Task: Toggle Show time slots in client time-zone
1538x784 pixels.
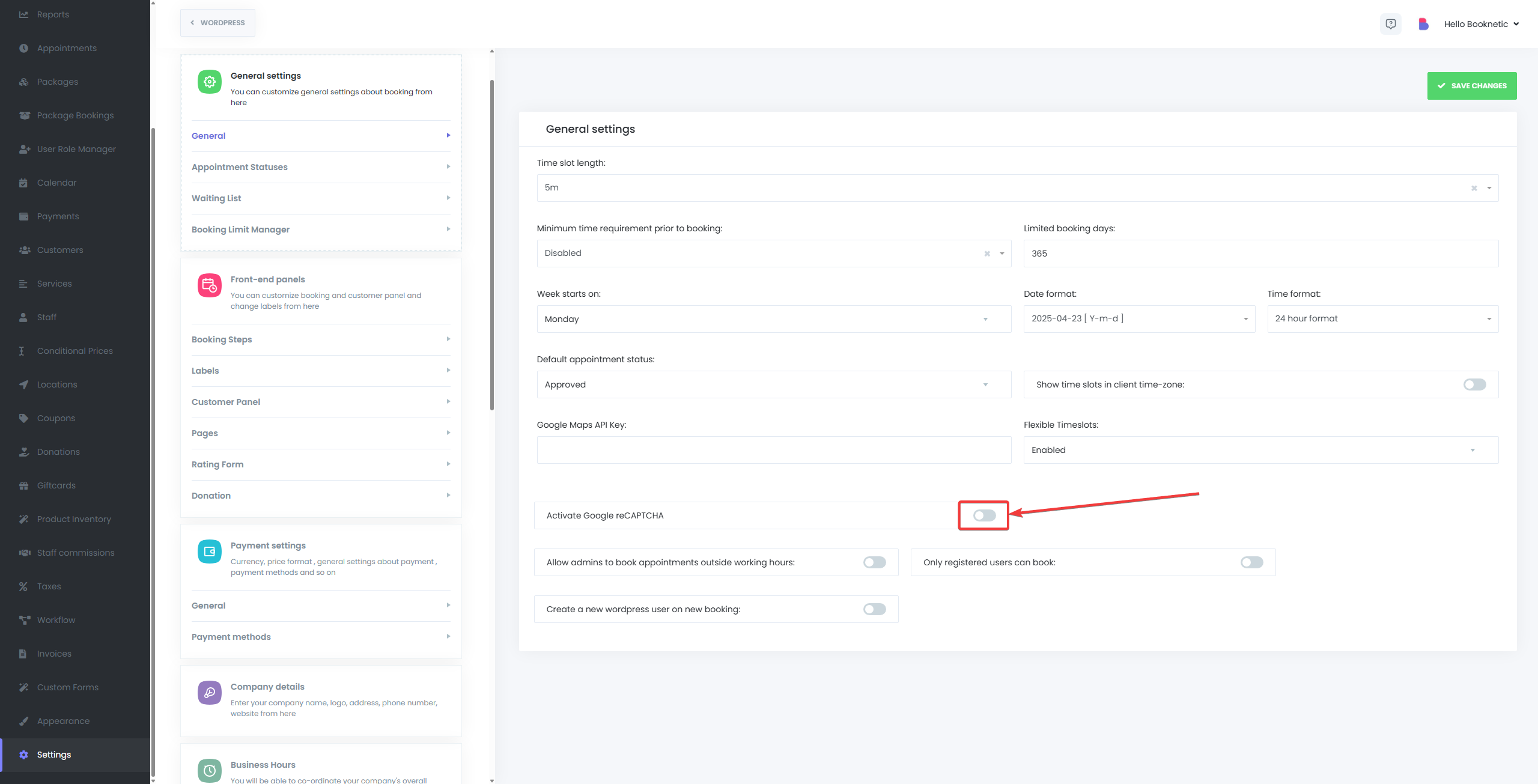Action: pos(1474,384)
